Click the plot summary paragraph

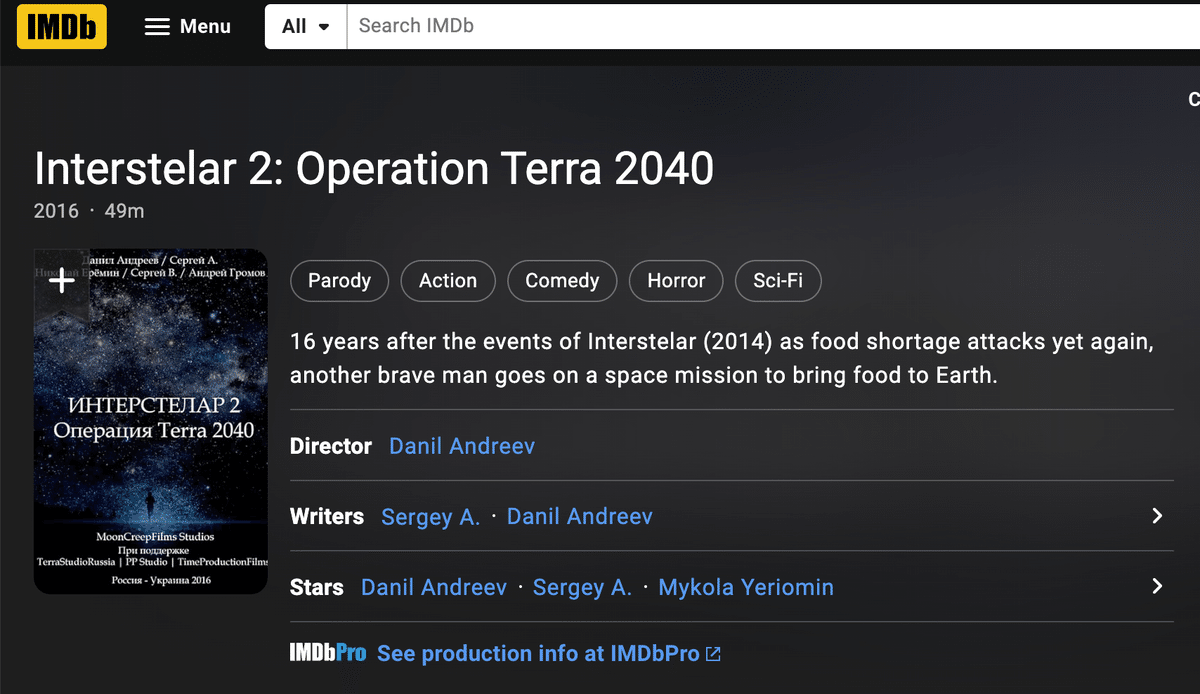(x=722, y=359)
